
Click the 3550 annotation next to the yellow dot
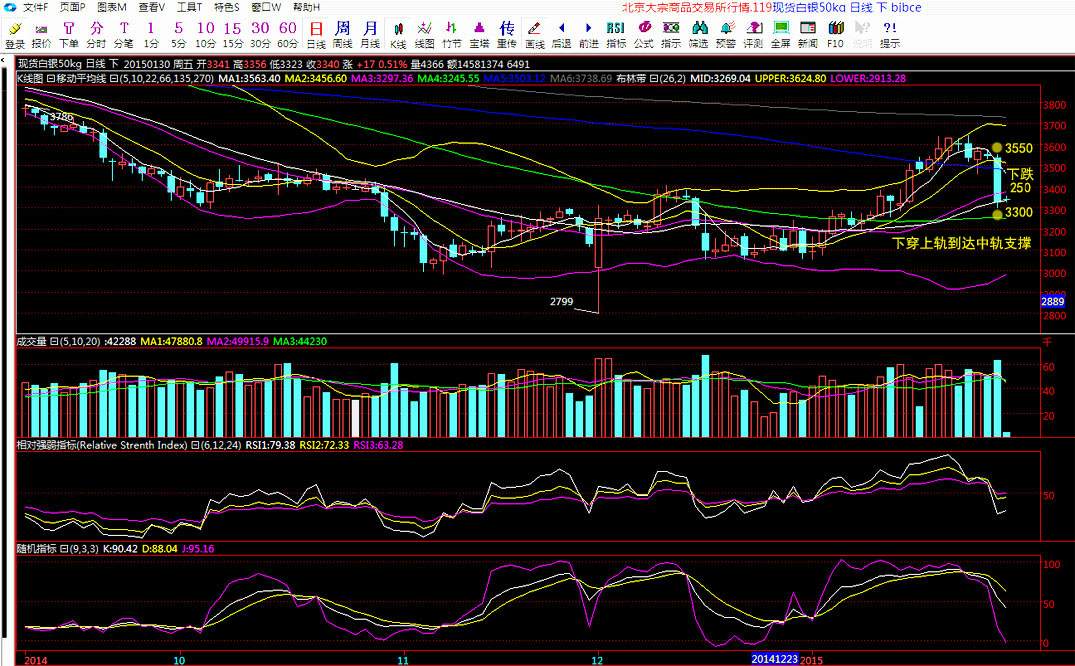pyautogui.click(x=1019, y=147)
